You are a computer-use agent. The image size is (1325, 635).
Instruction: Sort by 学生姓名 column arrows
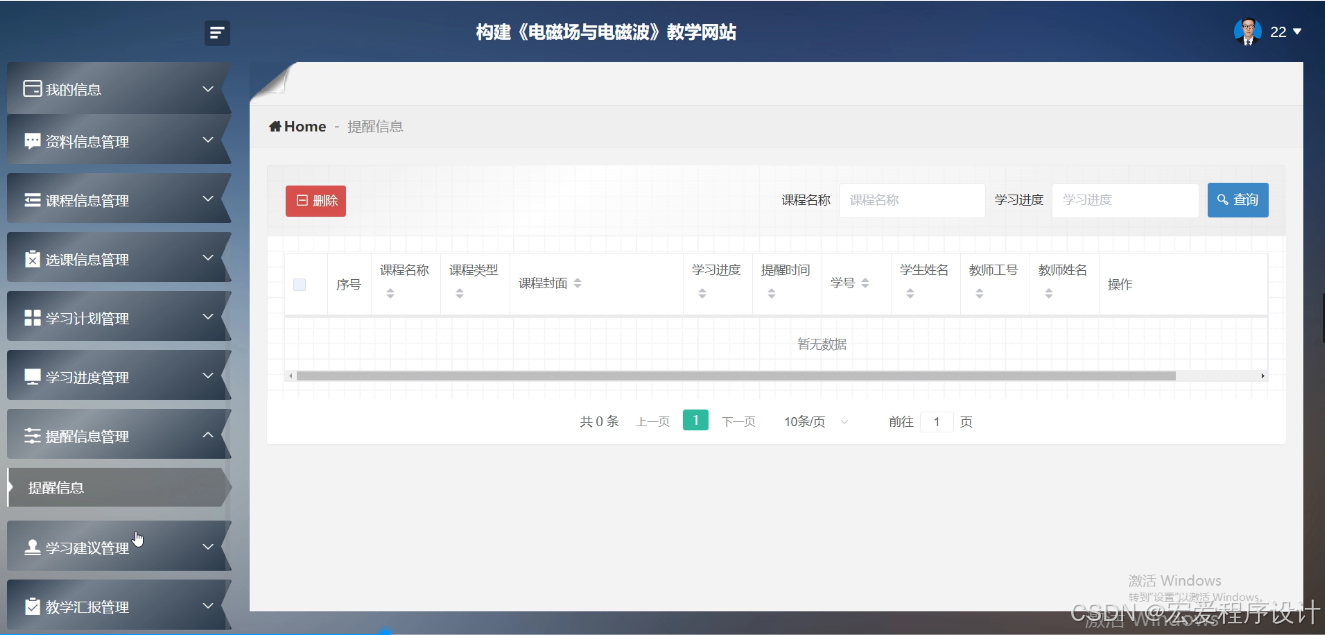[910, 294]
